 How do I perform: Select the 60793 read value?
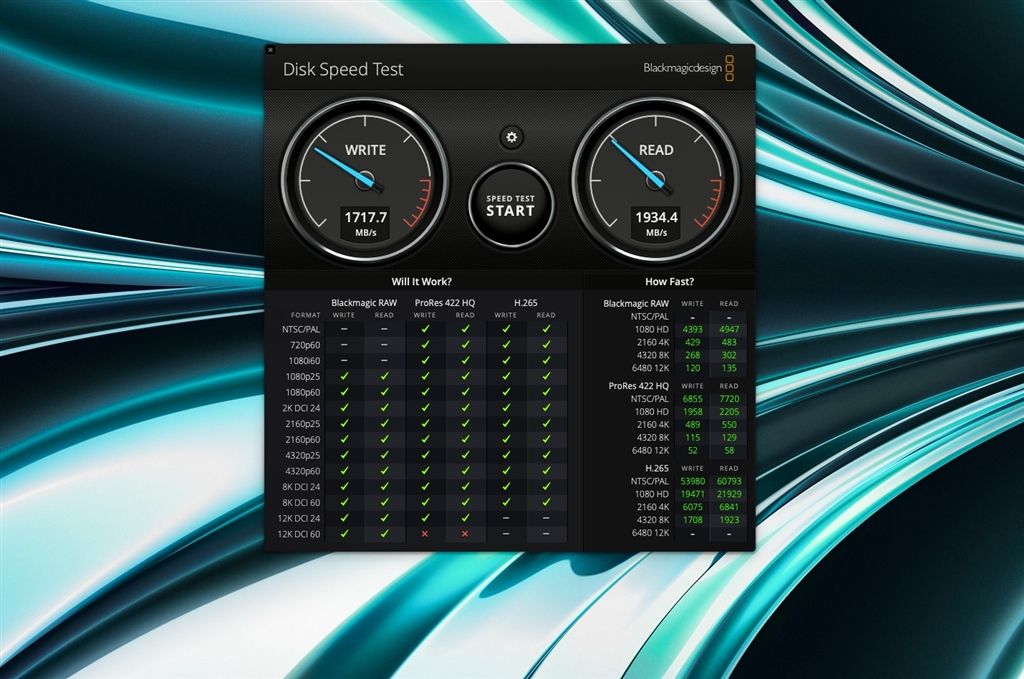pos(729,481)
